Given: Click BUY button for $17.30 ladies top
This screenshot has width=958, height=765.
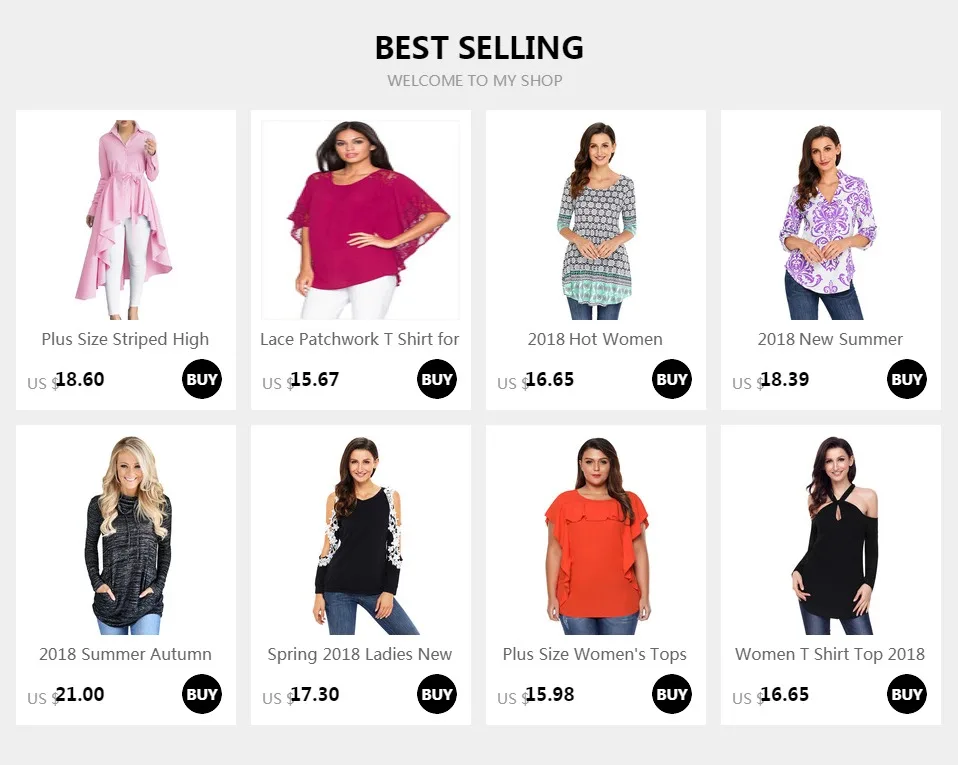Looking at the screenshot, I should coord(437,694).
